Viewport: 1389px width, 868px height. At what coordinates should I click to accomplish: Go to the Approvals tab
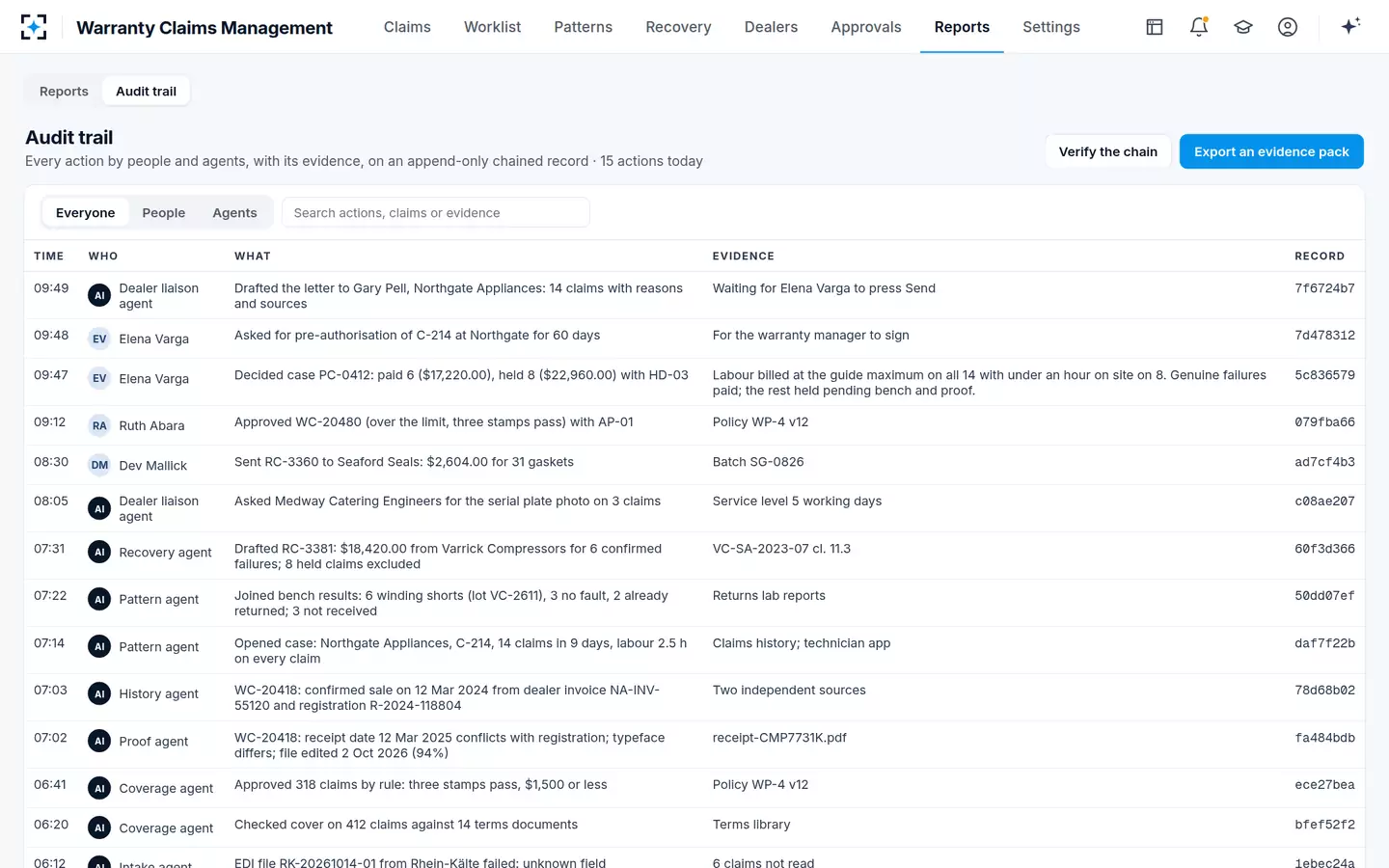(x=866, y=27)
